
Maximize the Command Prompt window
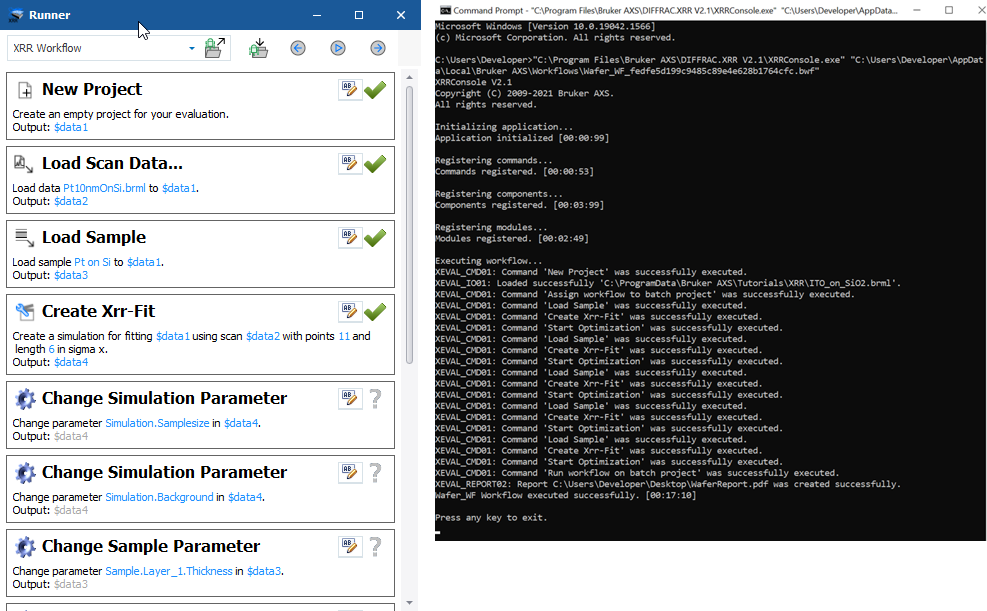click(x=949, y=10)
